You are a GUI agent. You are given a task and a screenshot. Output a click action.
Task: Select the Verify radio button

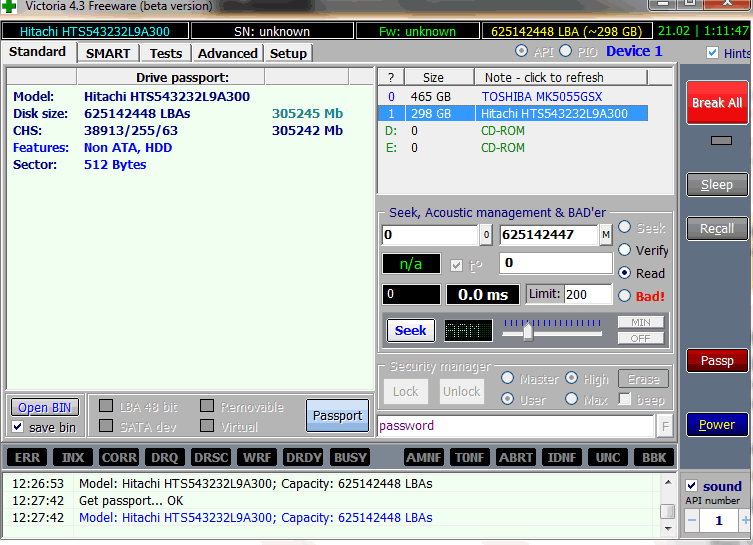624,250
